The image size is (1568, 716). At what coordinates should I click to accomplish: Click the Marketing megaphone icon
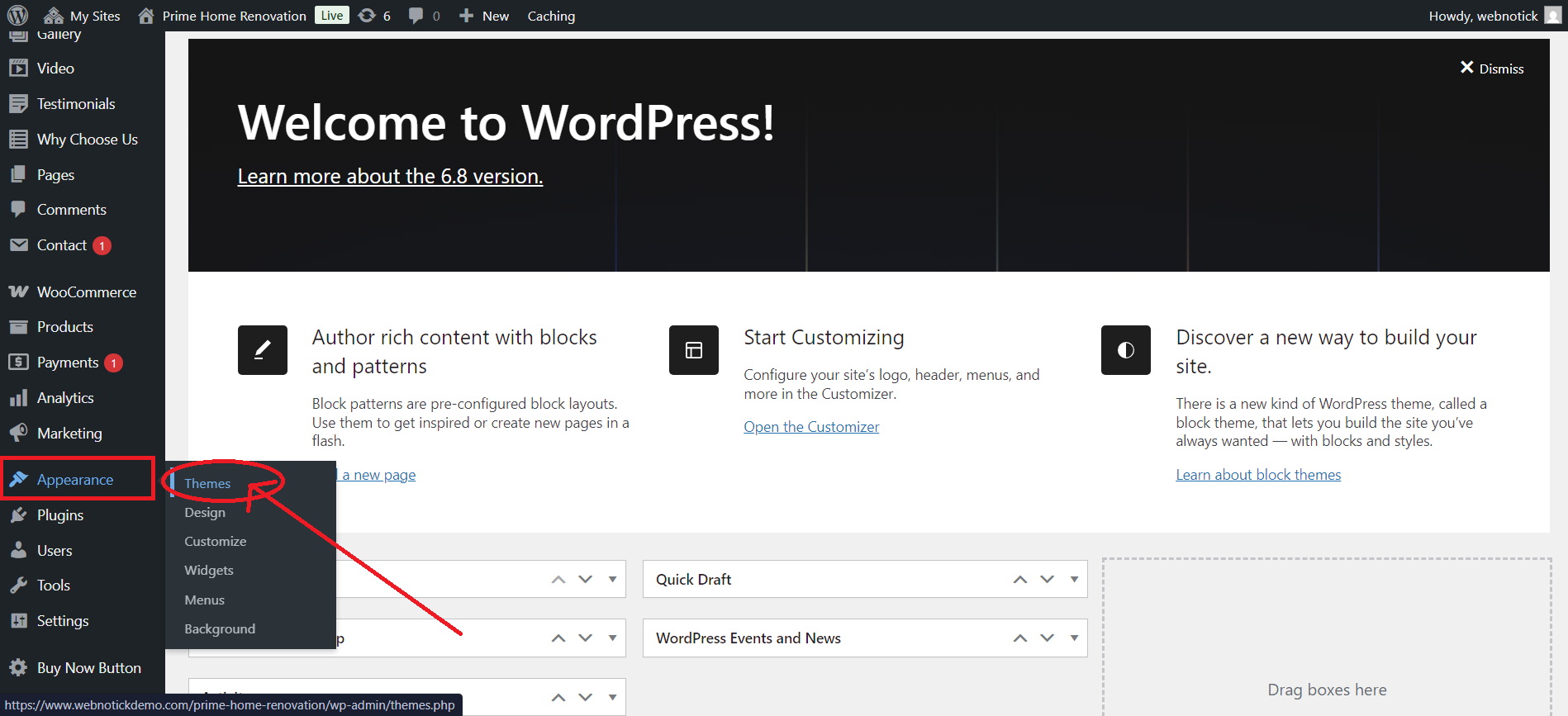coord(18,434)
